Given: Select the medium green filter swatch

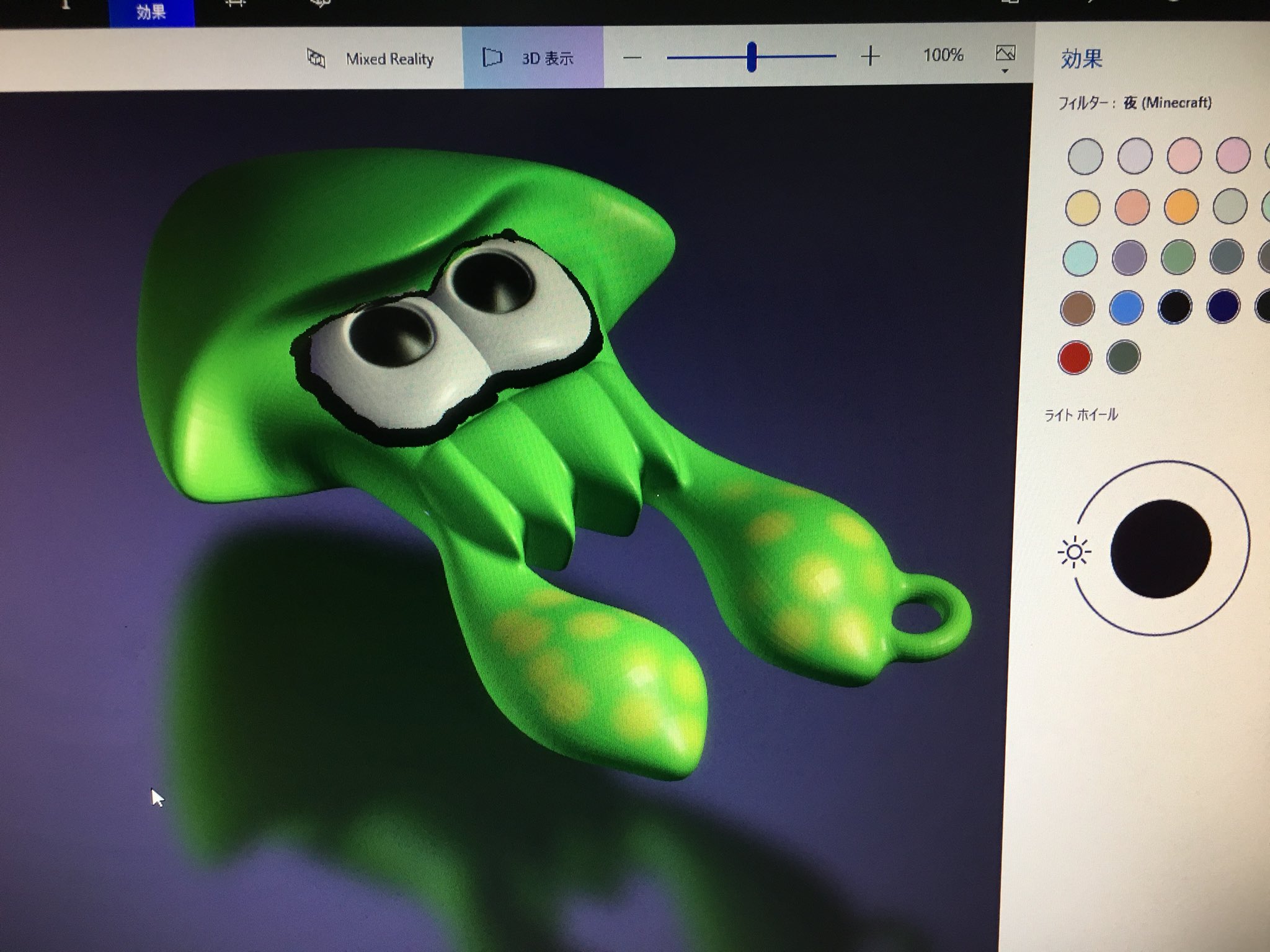Looking at the screenshot, I should [x=1178, y=257].
